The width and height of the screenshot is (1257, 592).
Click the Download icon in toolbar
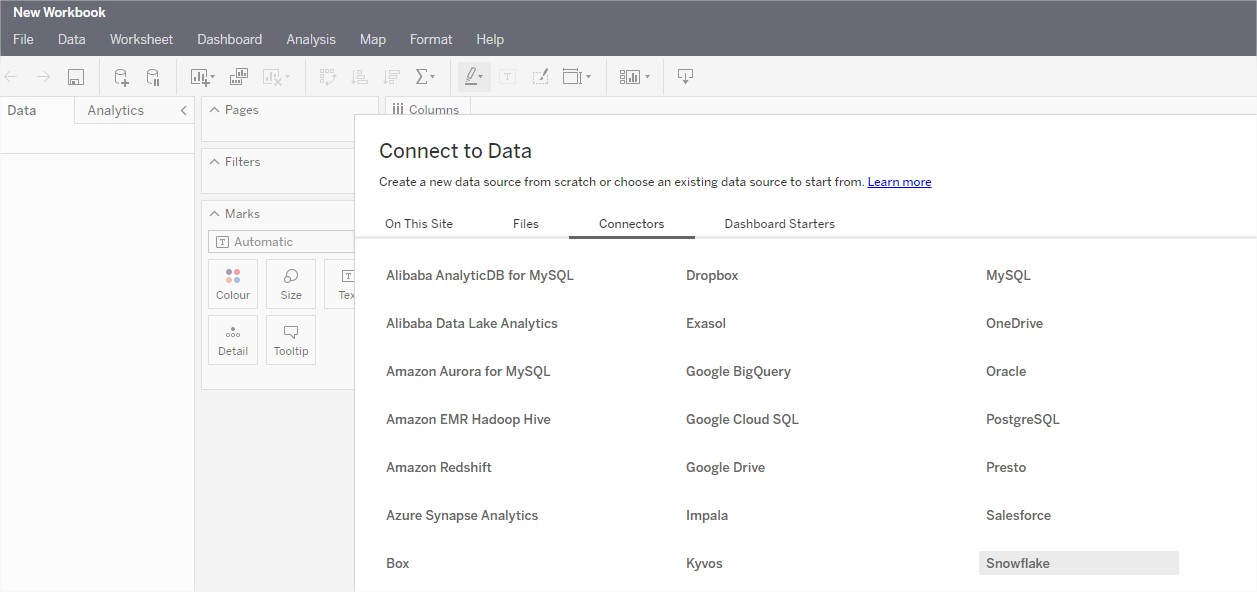click(x=685, y=77)
